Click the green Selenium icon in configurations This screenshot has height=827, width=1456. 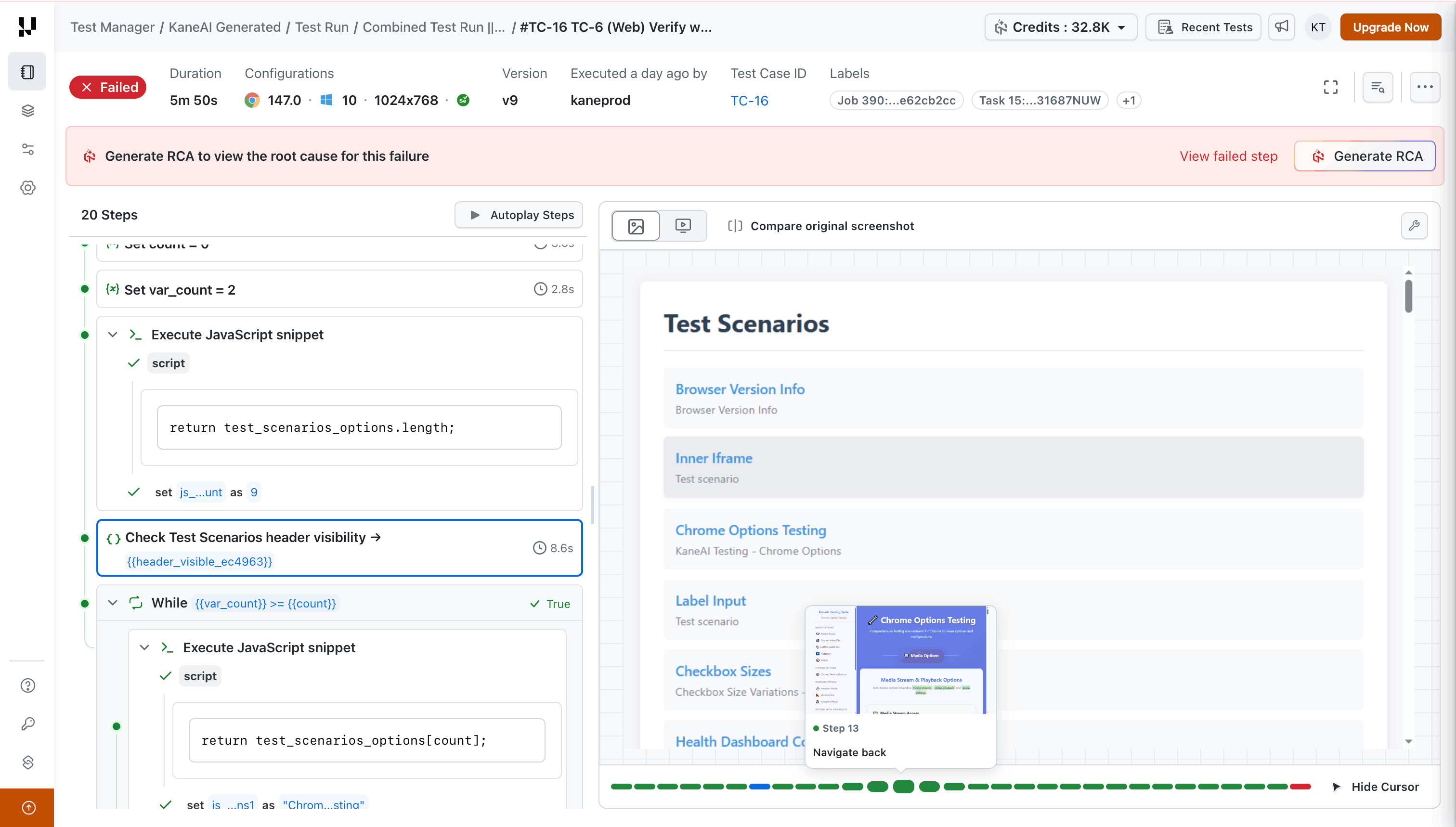coord(463,101)
